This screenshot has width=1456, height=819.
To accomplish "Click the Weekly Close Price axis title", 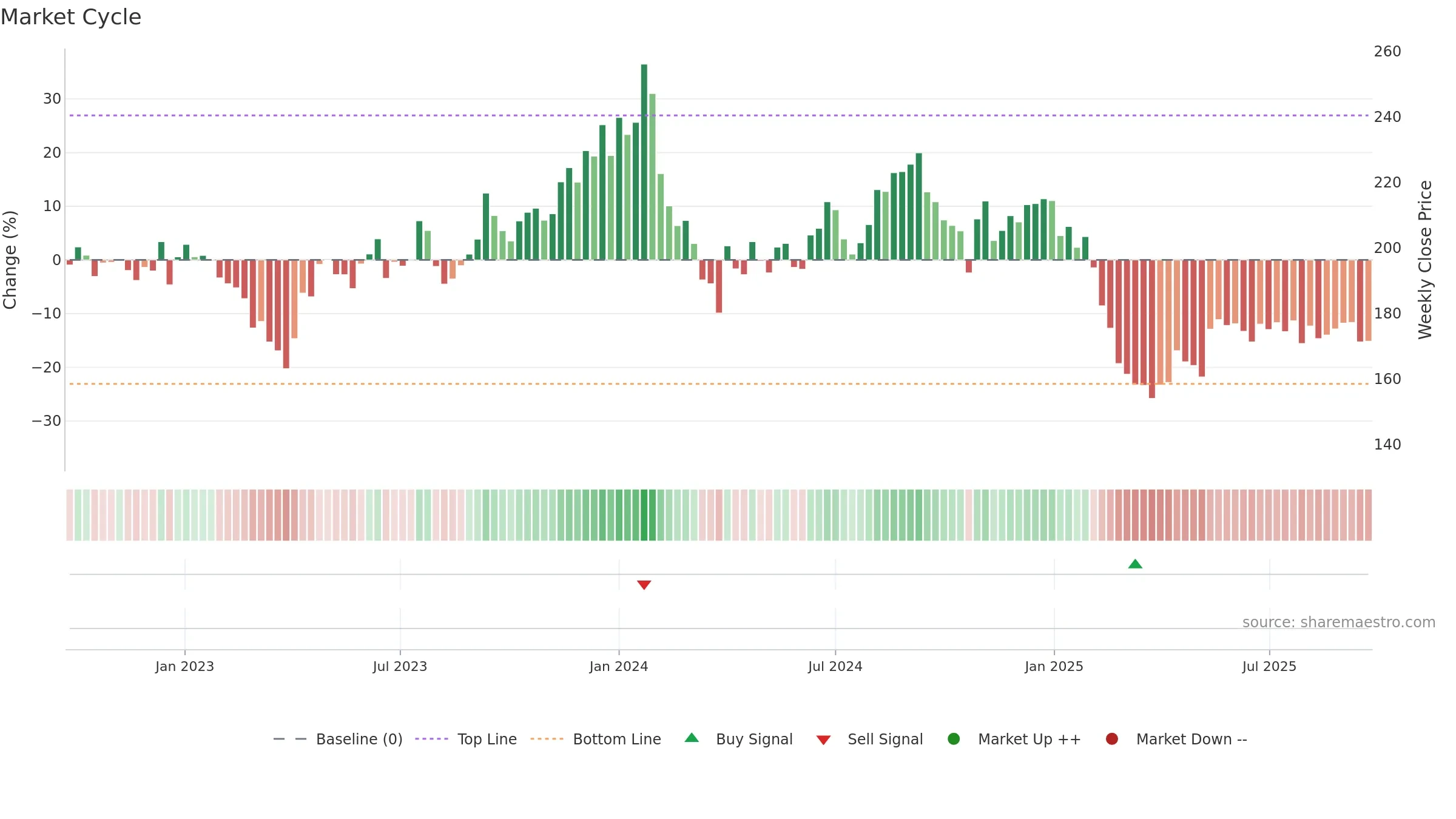I will 1425,260.
